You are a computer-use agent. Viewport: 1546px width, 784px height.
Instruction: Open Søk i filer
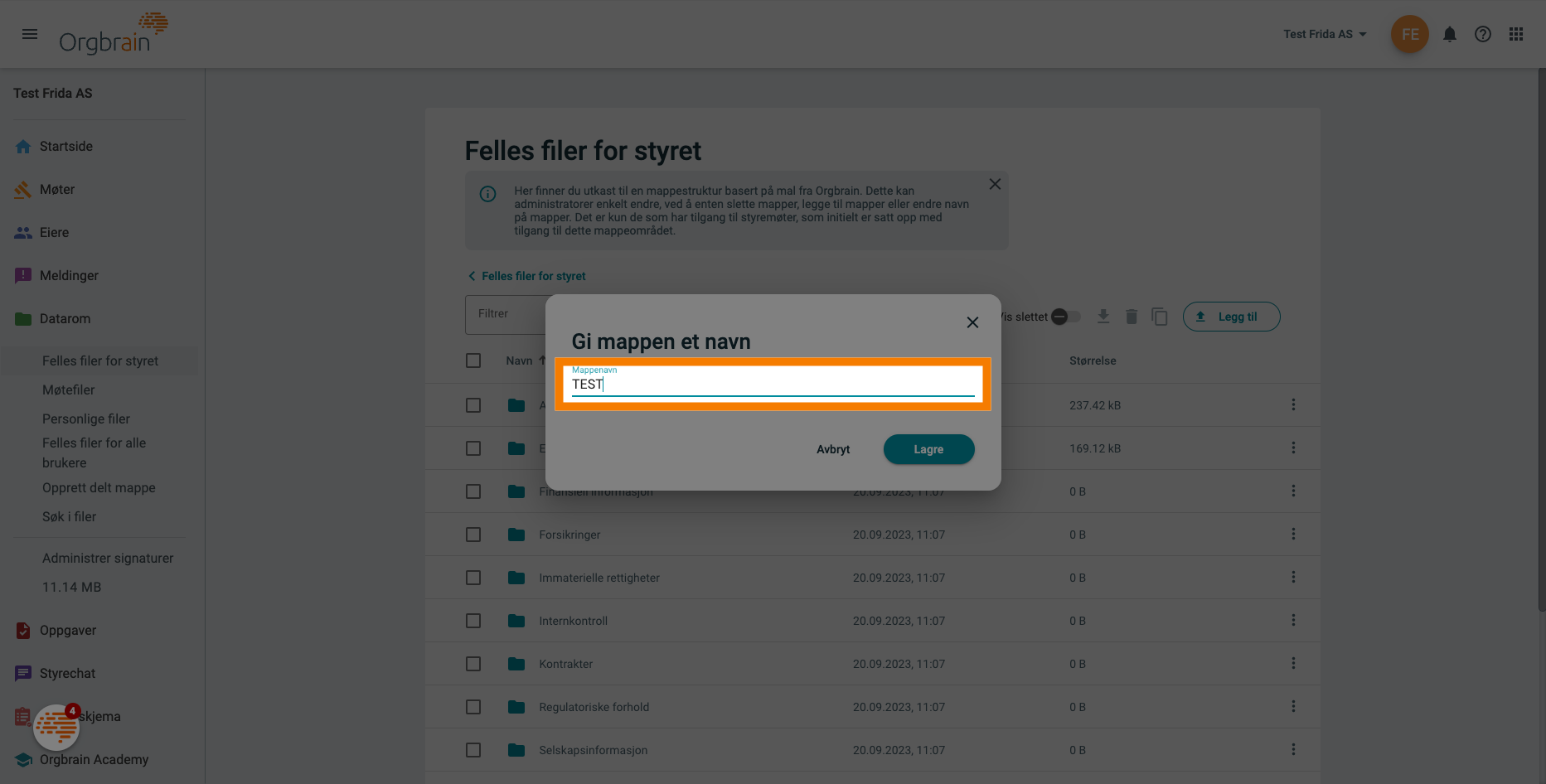point(70,516)
